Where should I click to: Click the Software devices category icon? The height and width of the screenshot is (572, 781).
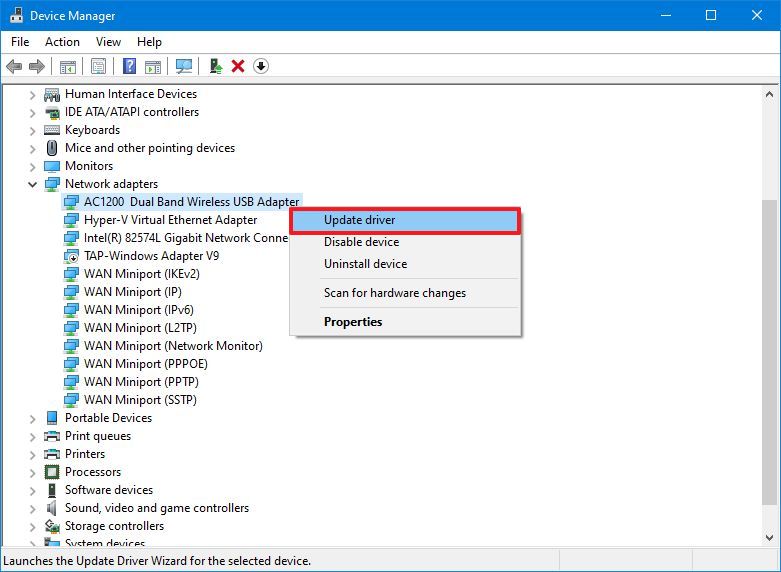click(52, 490)
